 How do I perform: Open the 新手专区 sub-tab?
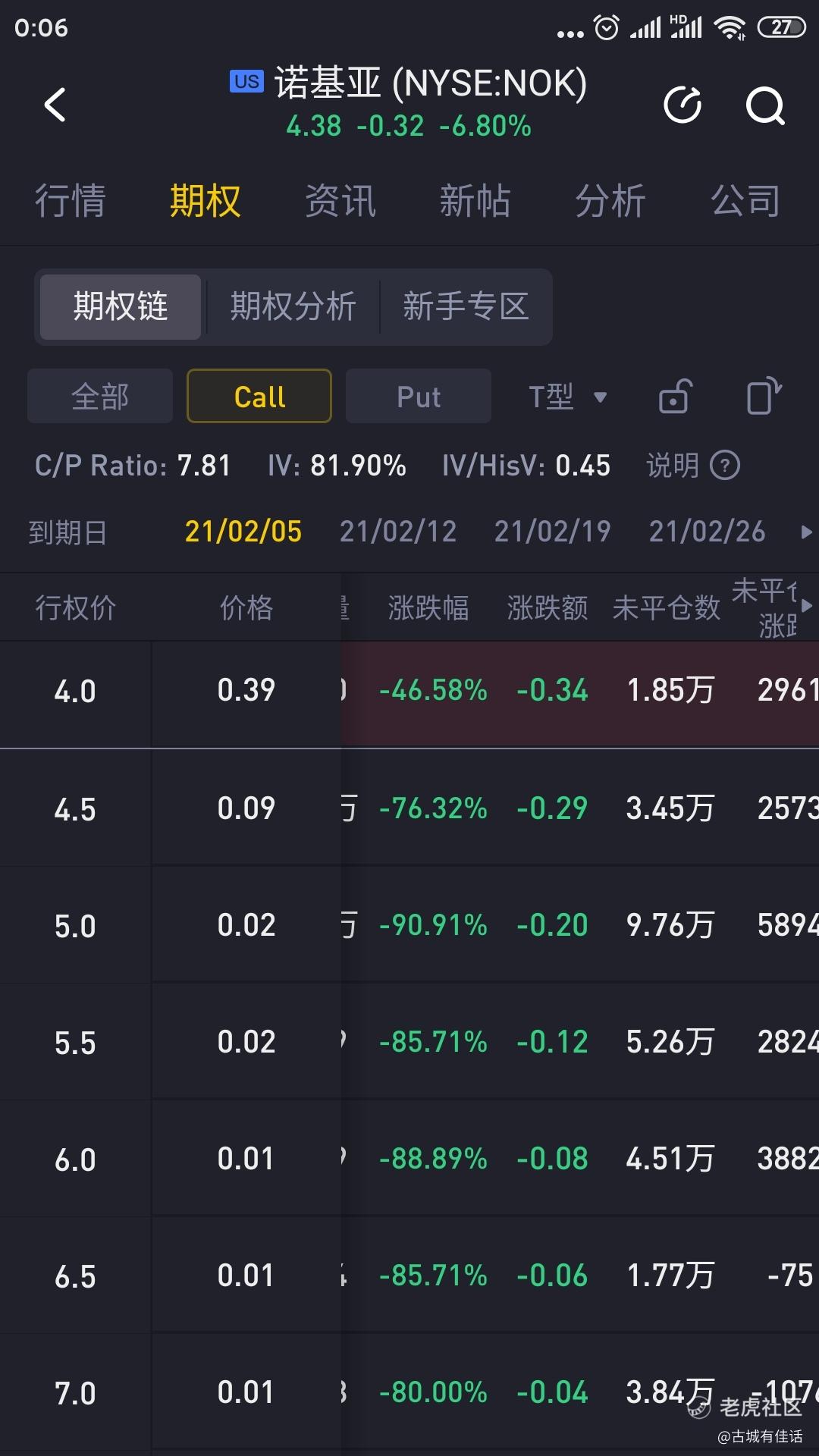click(466, 306)
